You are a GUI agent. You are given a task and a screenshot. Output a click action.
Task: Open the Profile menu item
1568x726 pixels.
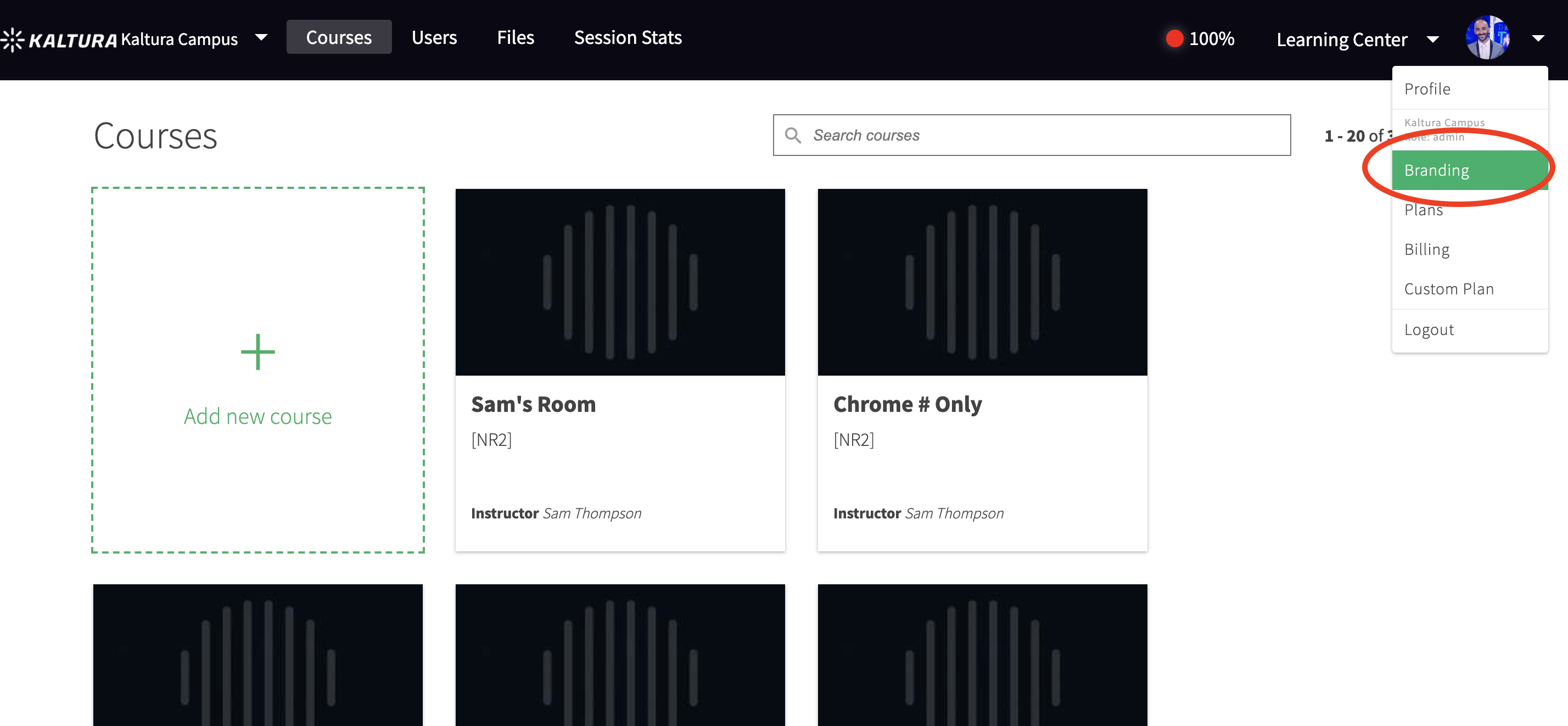[x=1426, y=89]
